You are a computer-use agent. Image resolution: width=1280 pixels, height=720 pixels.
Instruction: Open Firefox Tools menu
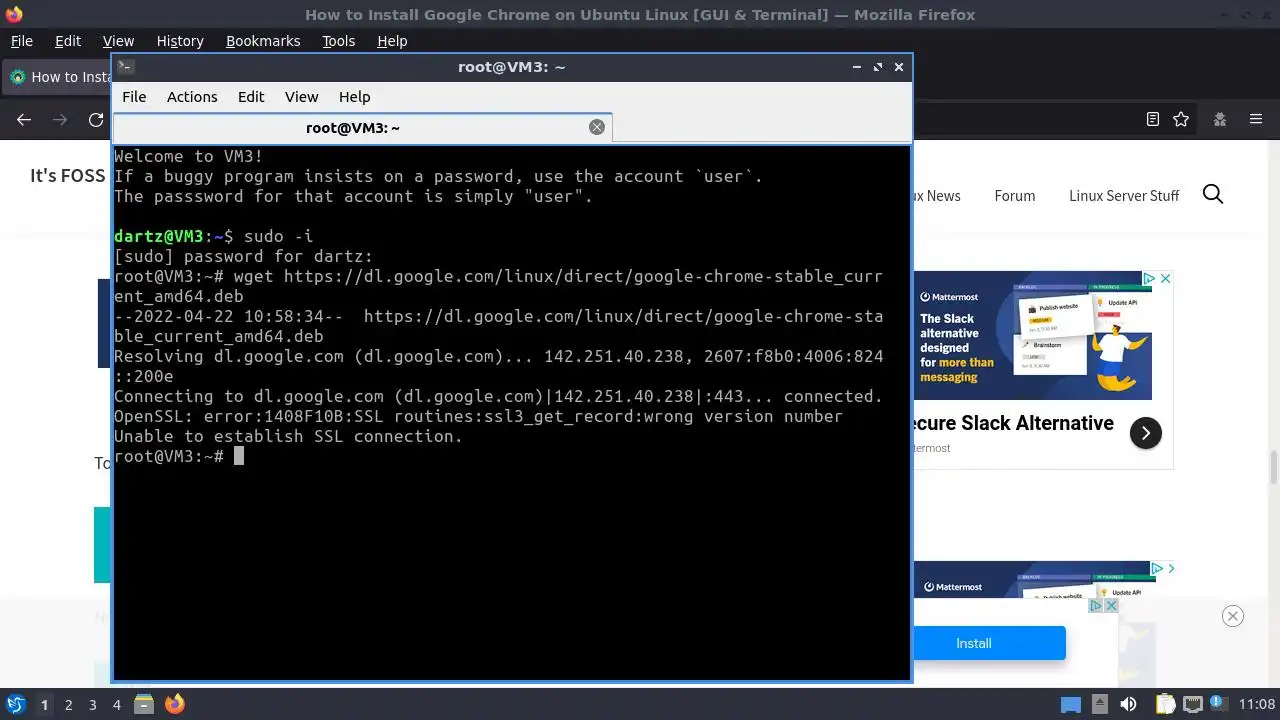[339, 41]
